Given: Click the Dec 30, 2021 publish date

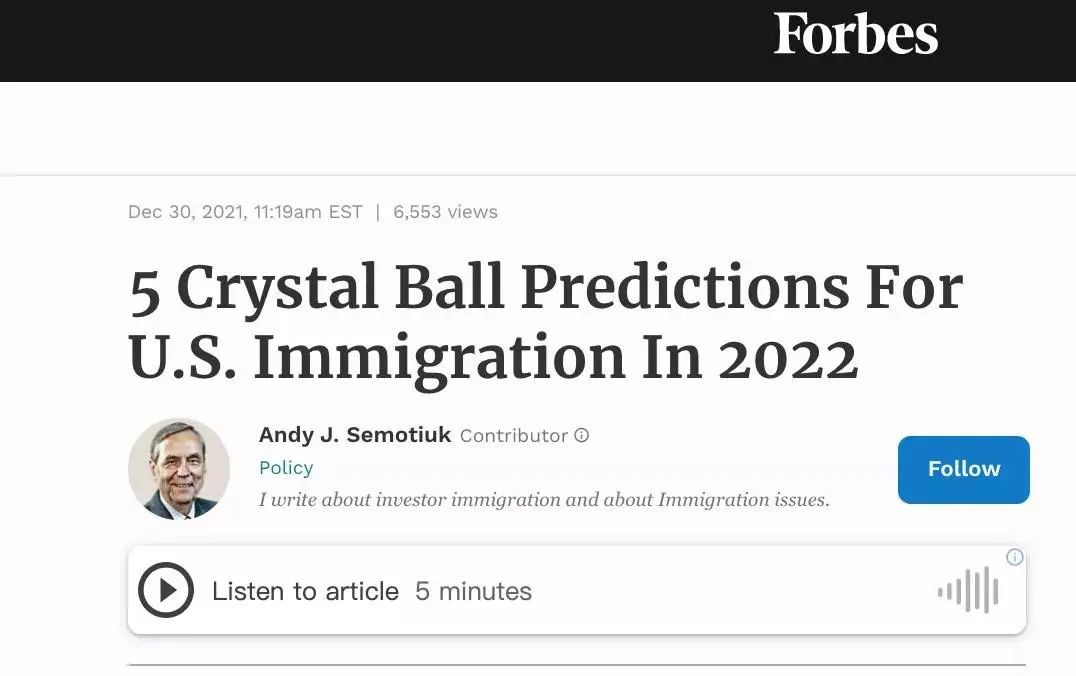Looking at the screenshot, I should point(185,212).
